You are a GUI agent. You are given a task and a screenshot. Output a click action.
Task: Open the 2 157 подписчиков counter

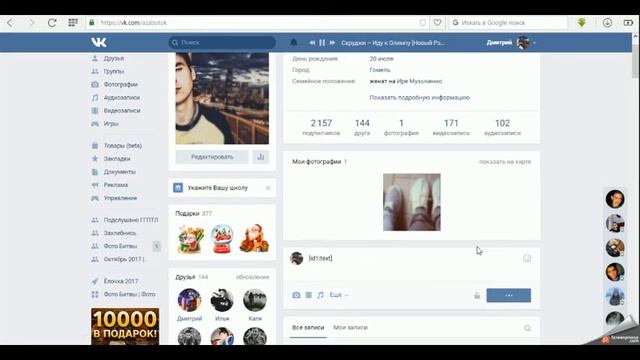click(321, 127)
